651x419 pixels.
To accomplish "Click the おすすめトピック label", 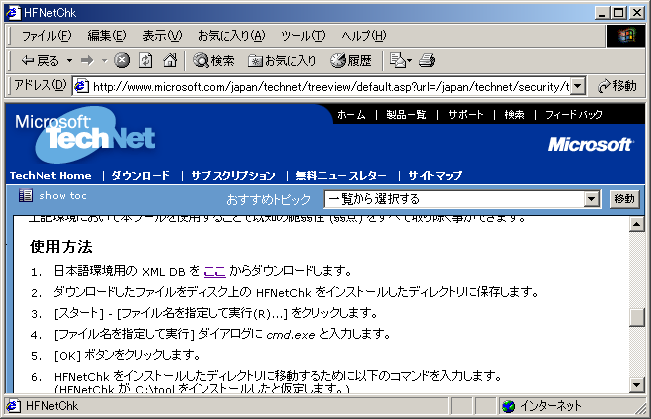I will coord(268,199).
